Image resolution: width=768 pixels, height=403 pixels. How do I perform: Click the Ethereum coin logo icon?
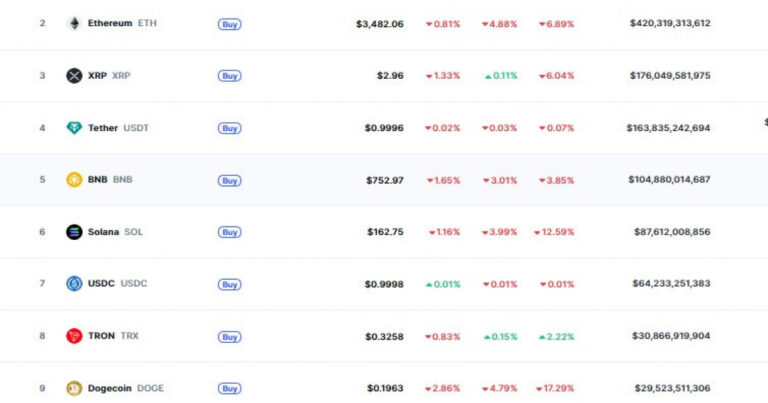tap(74, 24)
